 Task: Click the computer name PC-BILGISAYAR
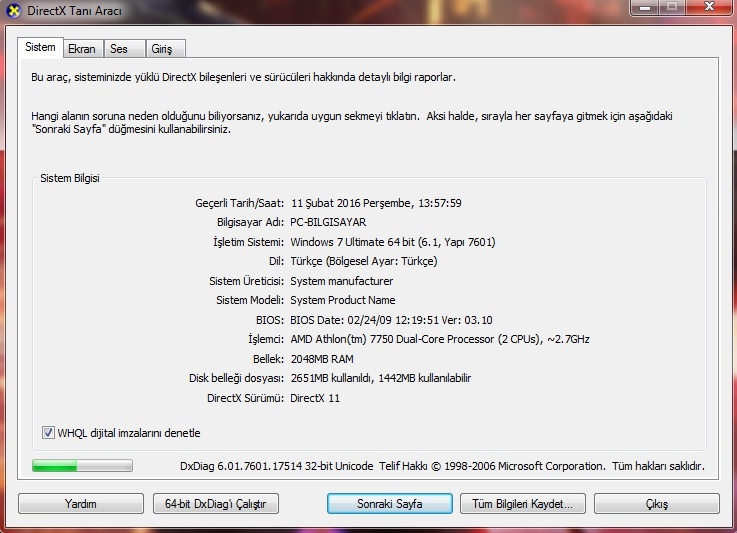328,222
